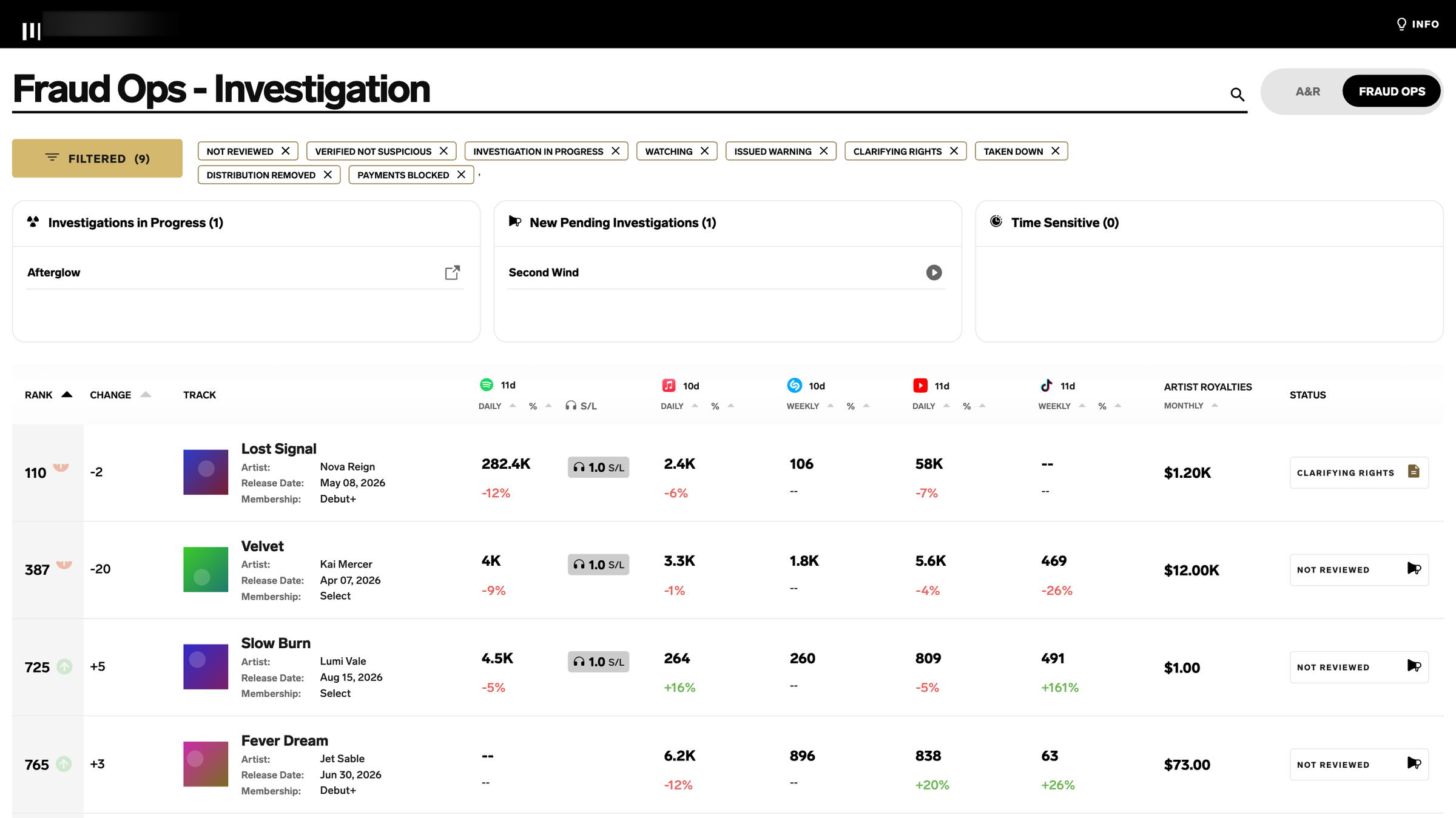Click the $12.00K royalties value

click(x=1191, y=570)
